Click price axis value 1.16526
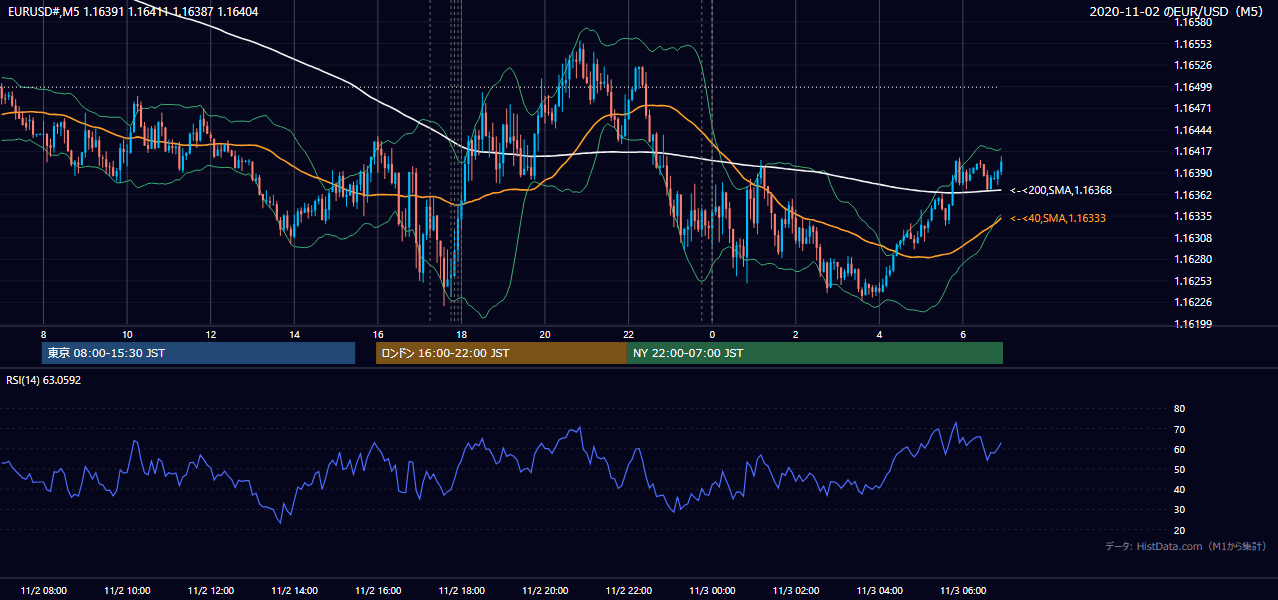The width and height of the screenshot is (1278, 600). pyautogui.click(x=1193, y=66)
